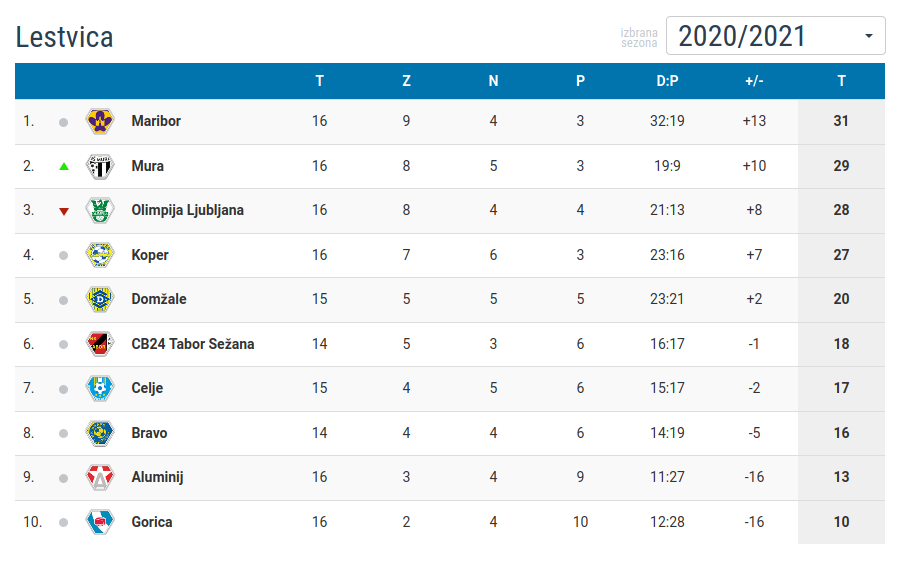The width and height of the screenshot is (900, 565).
Task: Click the green up arrow beside Mura
Action: 64,166
